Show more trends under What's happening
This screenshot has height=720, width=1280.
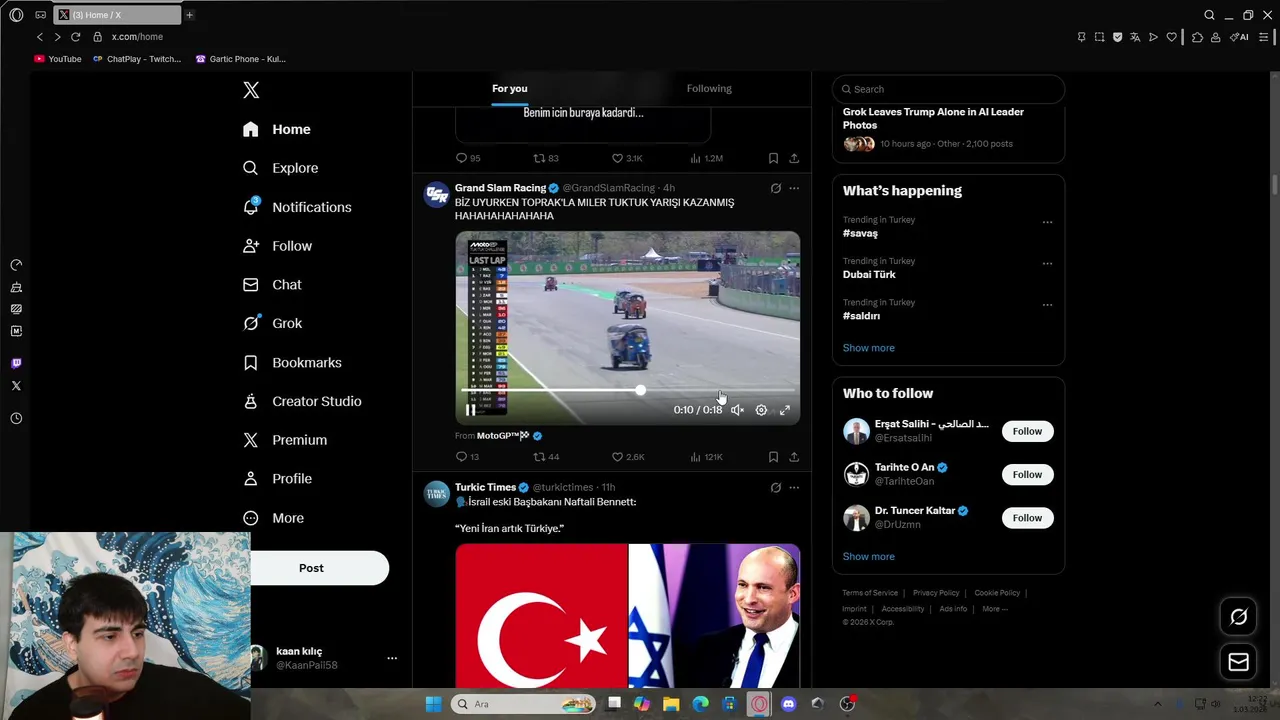[868, 348]
